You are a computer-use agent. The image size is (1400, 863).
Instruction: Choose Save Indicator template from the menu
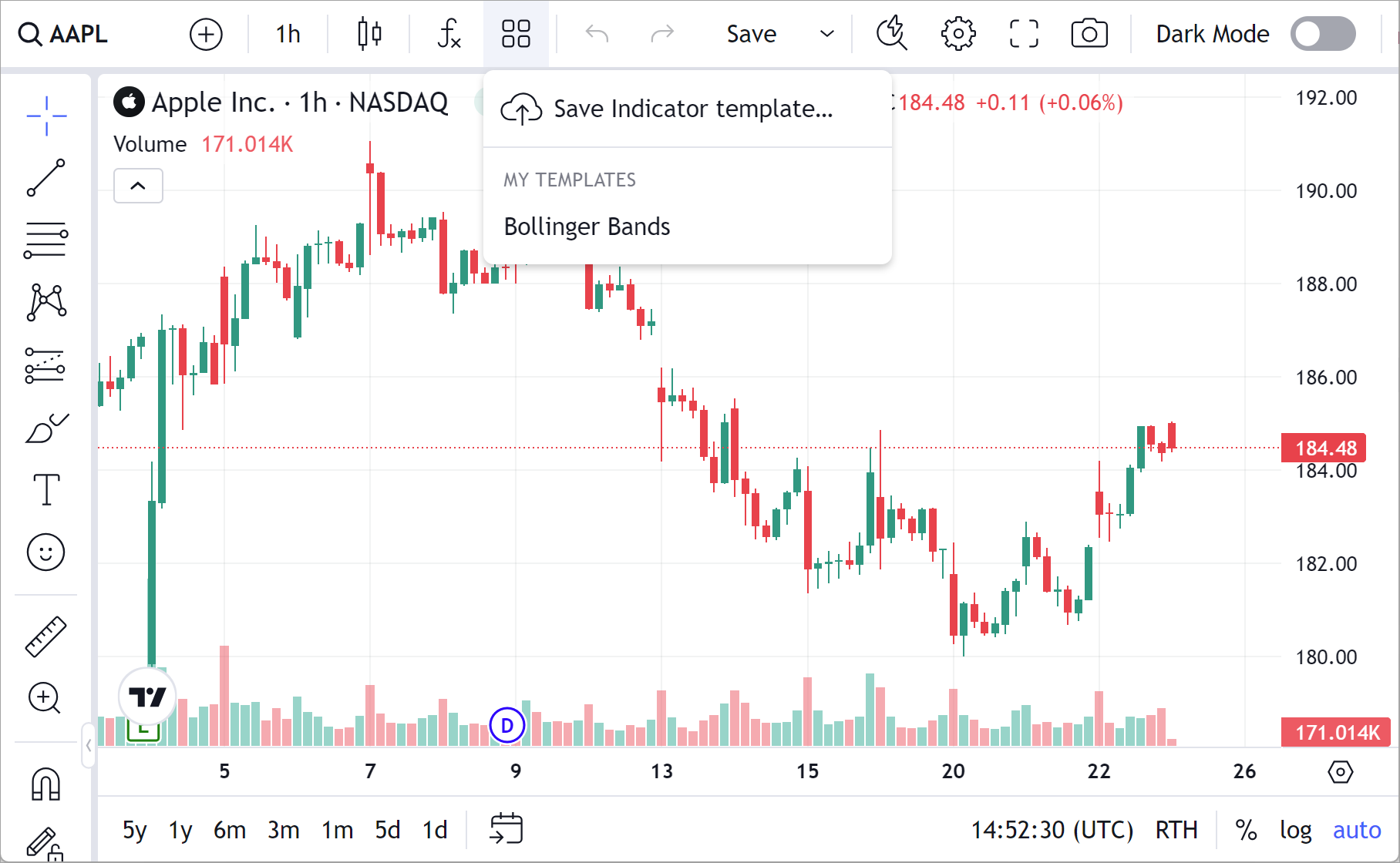(692, 108)
